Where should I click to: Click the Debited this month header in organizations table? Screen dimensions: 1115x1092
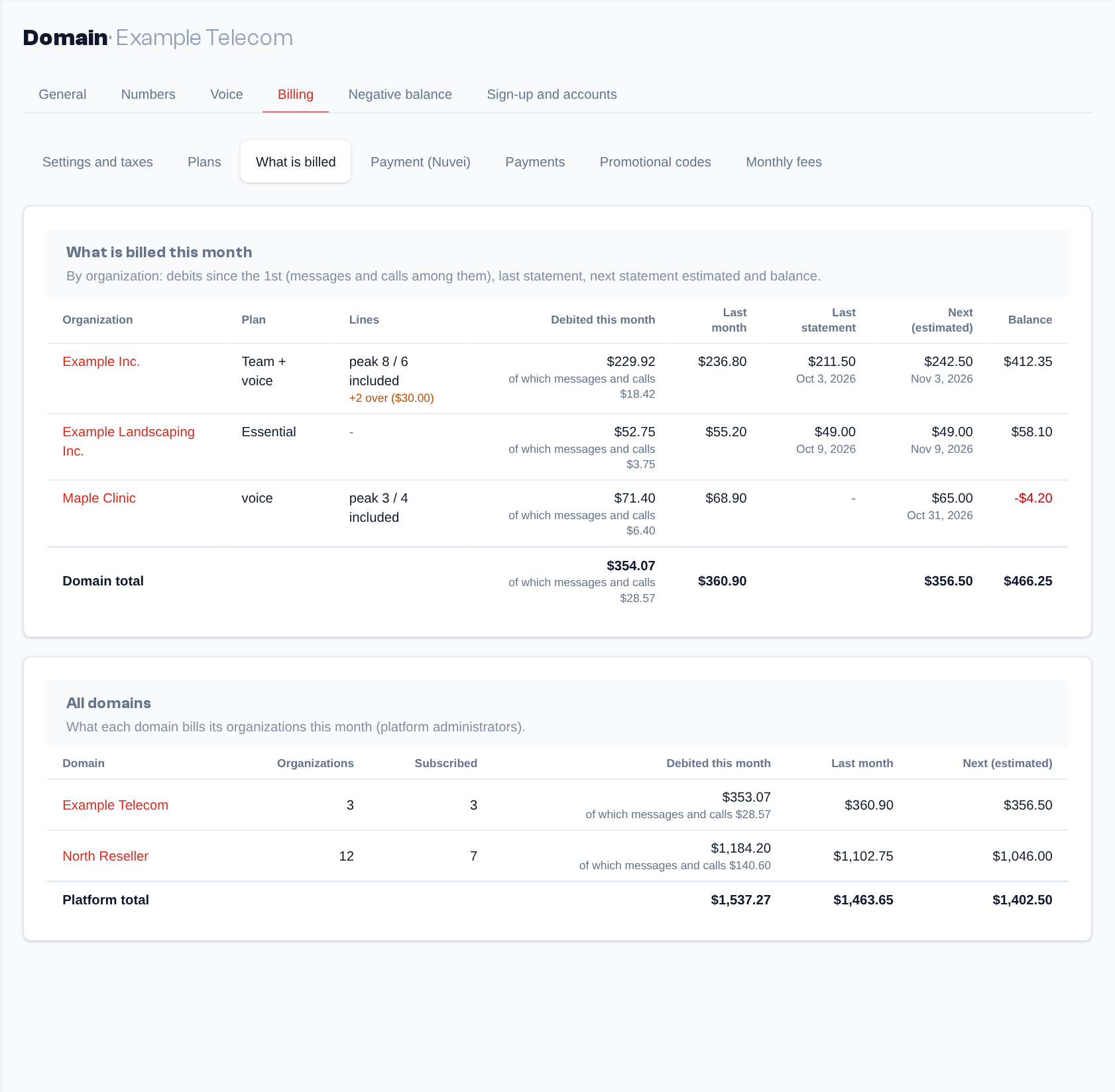click(x=603, y=320)
